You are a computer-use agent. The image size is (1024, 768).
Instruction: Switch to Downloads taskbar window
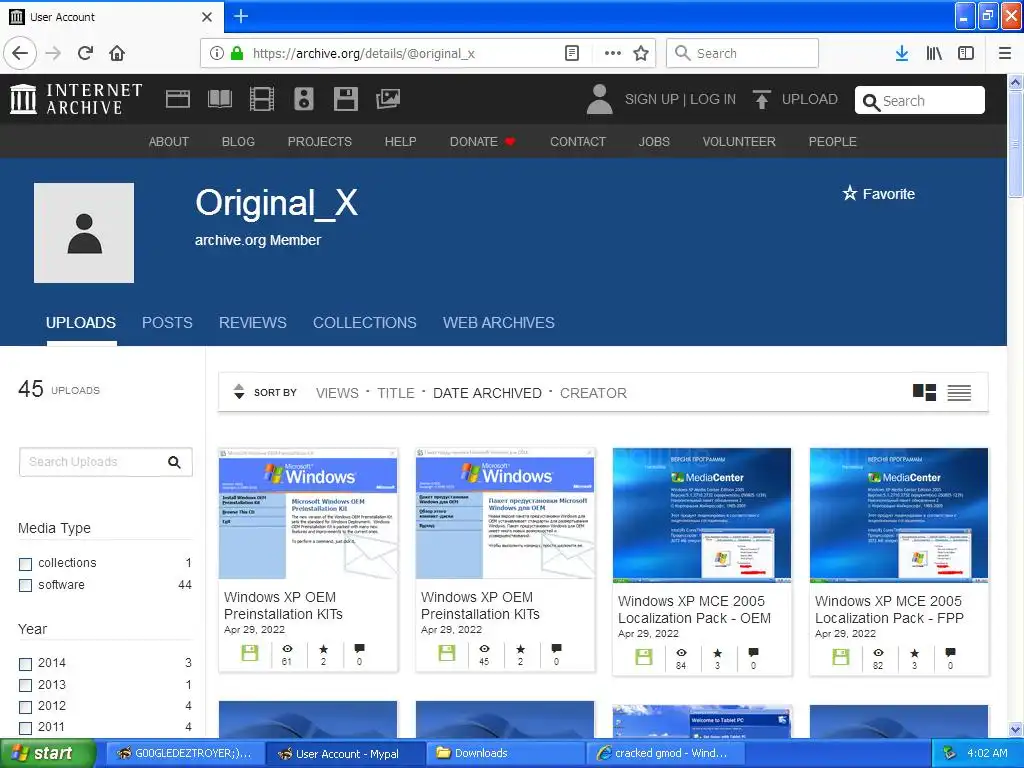[505, 753]
